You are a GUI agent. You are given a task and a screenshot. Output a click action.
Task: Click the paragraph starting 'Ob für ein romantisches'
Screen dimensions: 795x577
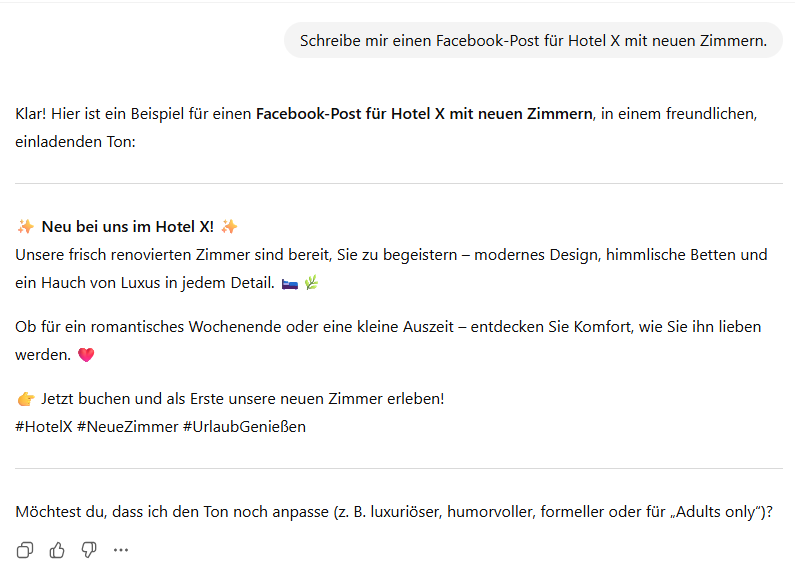click(x=388, y=327)
